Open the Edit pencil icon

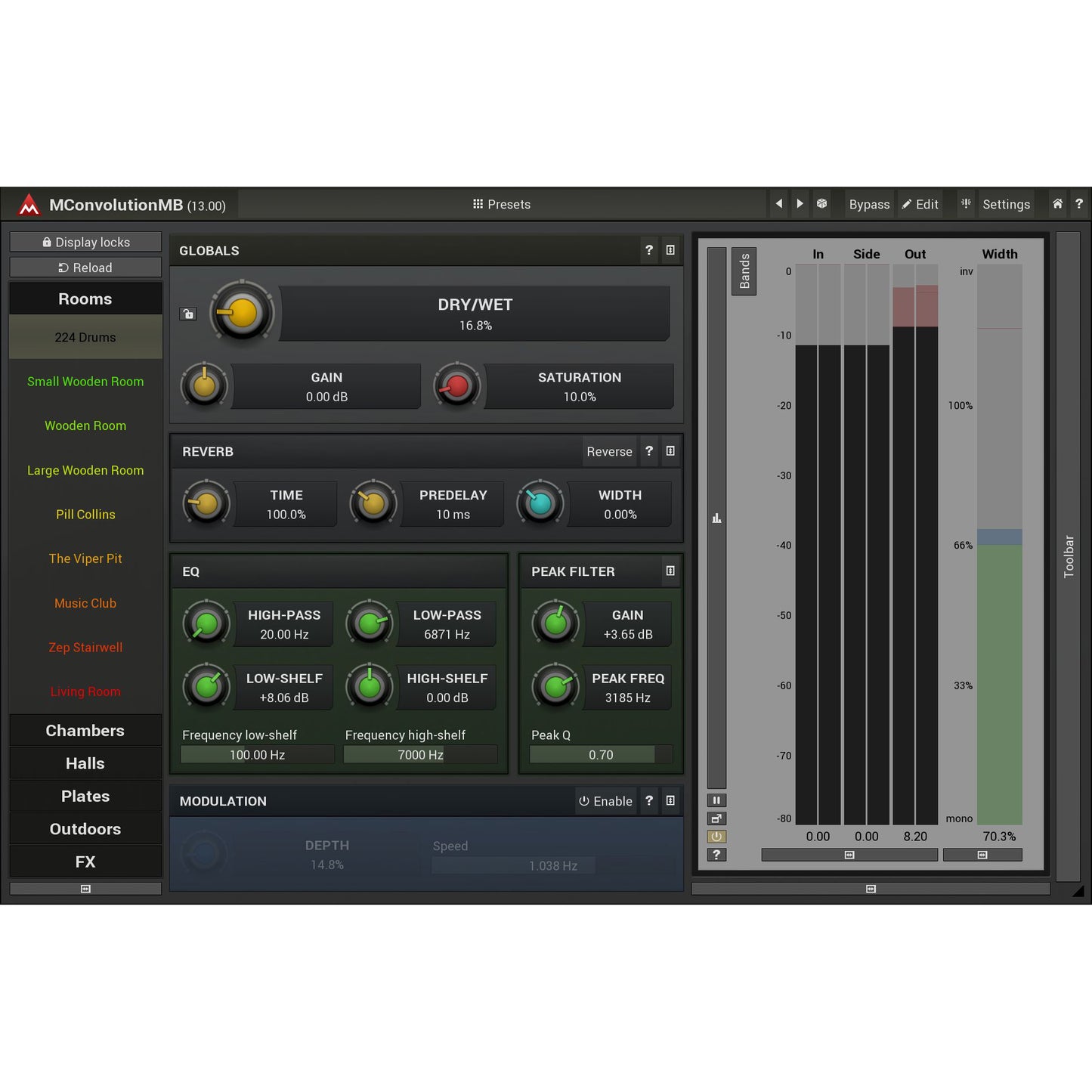906,204
